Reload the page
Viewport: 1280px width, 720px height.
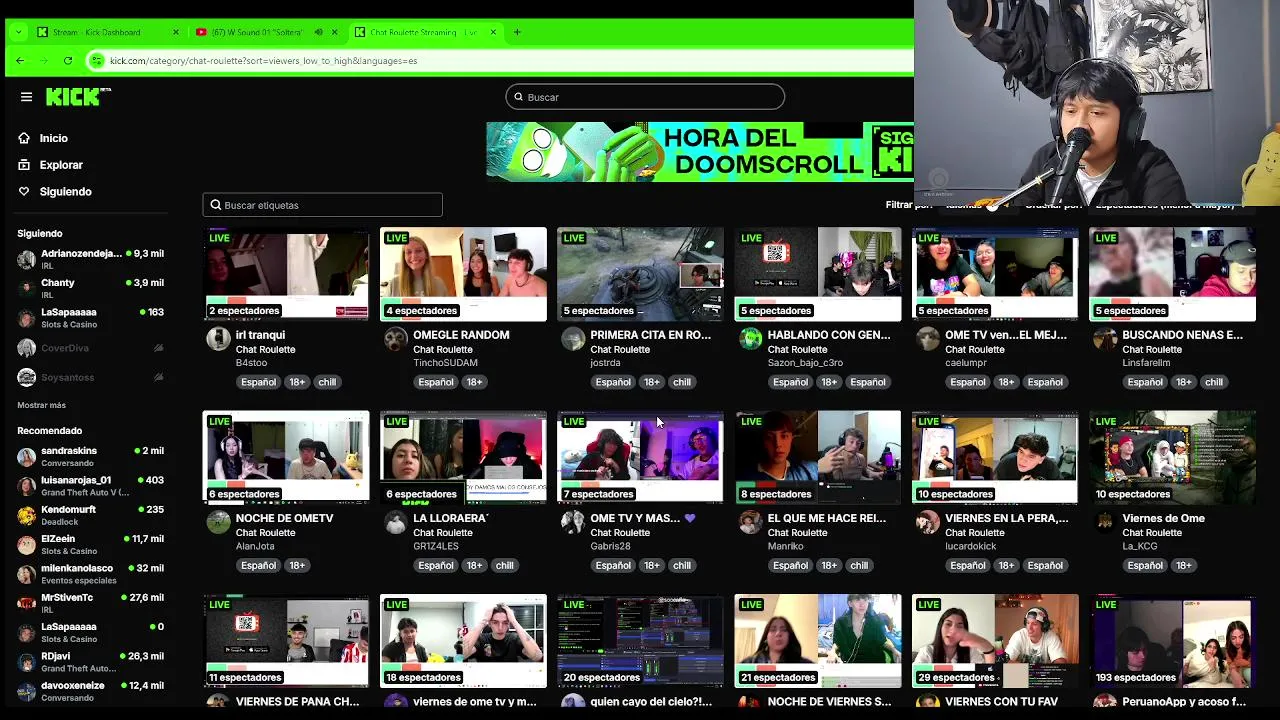pos(67,61)
